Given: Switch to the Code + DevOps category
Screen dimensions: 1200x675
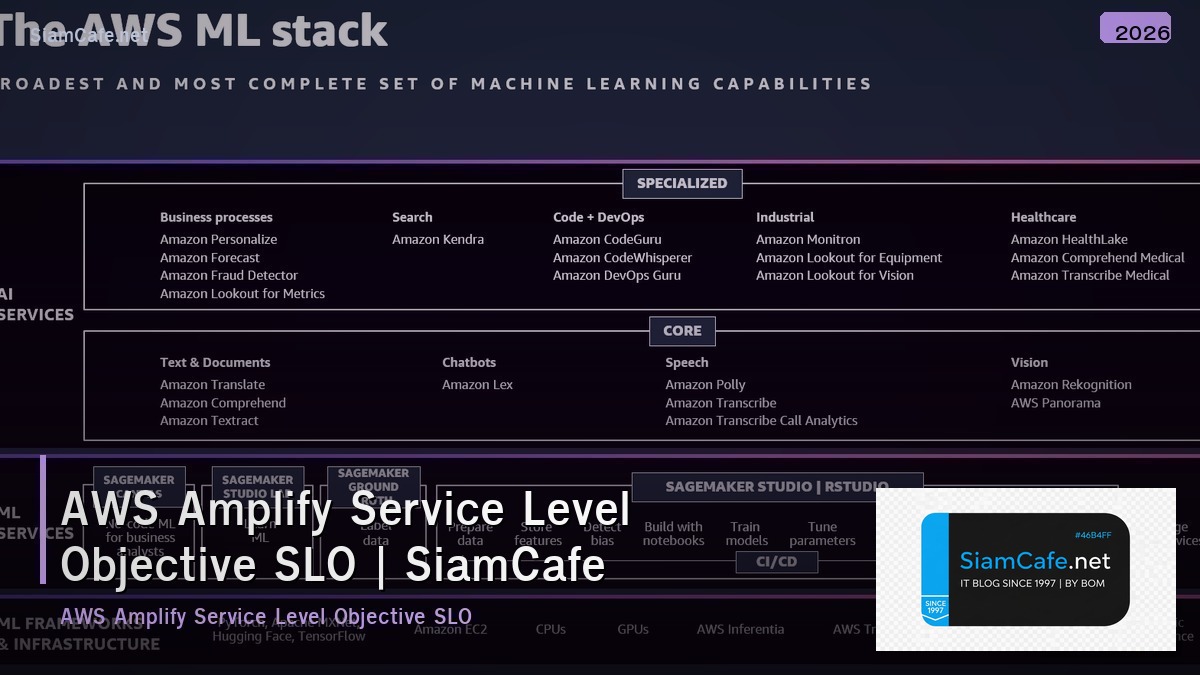Looking at the screenshot, I should [x=598, y=217].
